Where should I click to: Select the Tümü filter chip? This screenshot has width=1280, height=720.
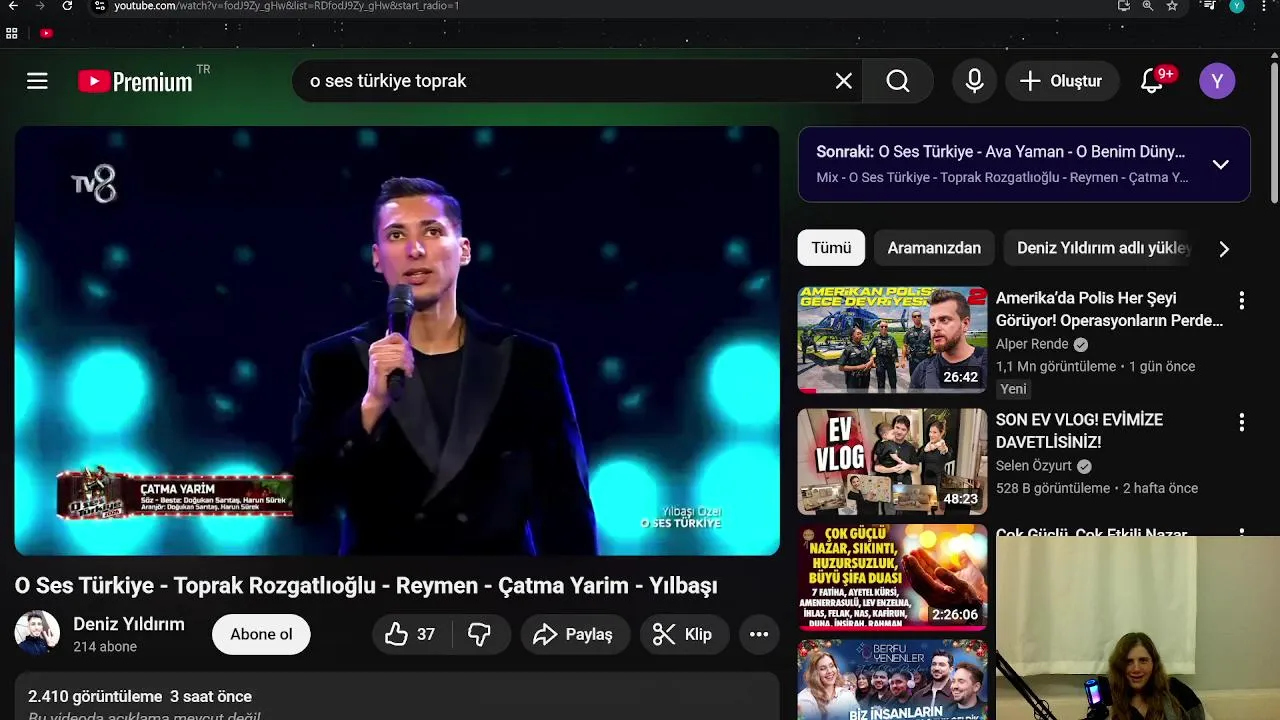pyautogui.click(x=831, y=248)
